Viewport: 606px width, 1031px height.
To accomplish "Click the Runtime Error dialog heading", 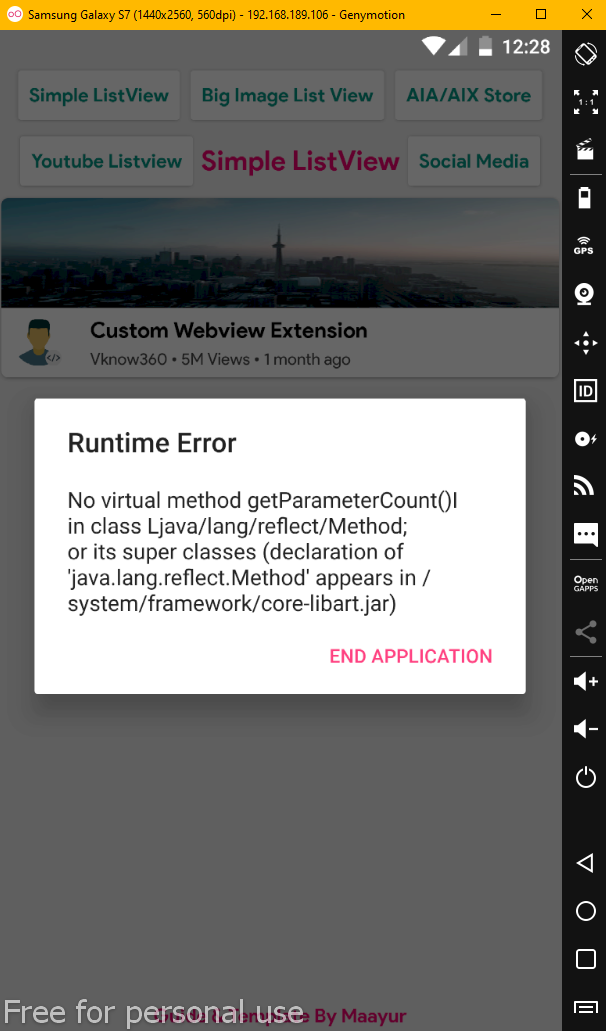I will [152, 443].
